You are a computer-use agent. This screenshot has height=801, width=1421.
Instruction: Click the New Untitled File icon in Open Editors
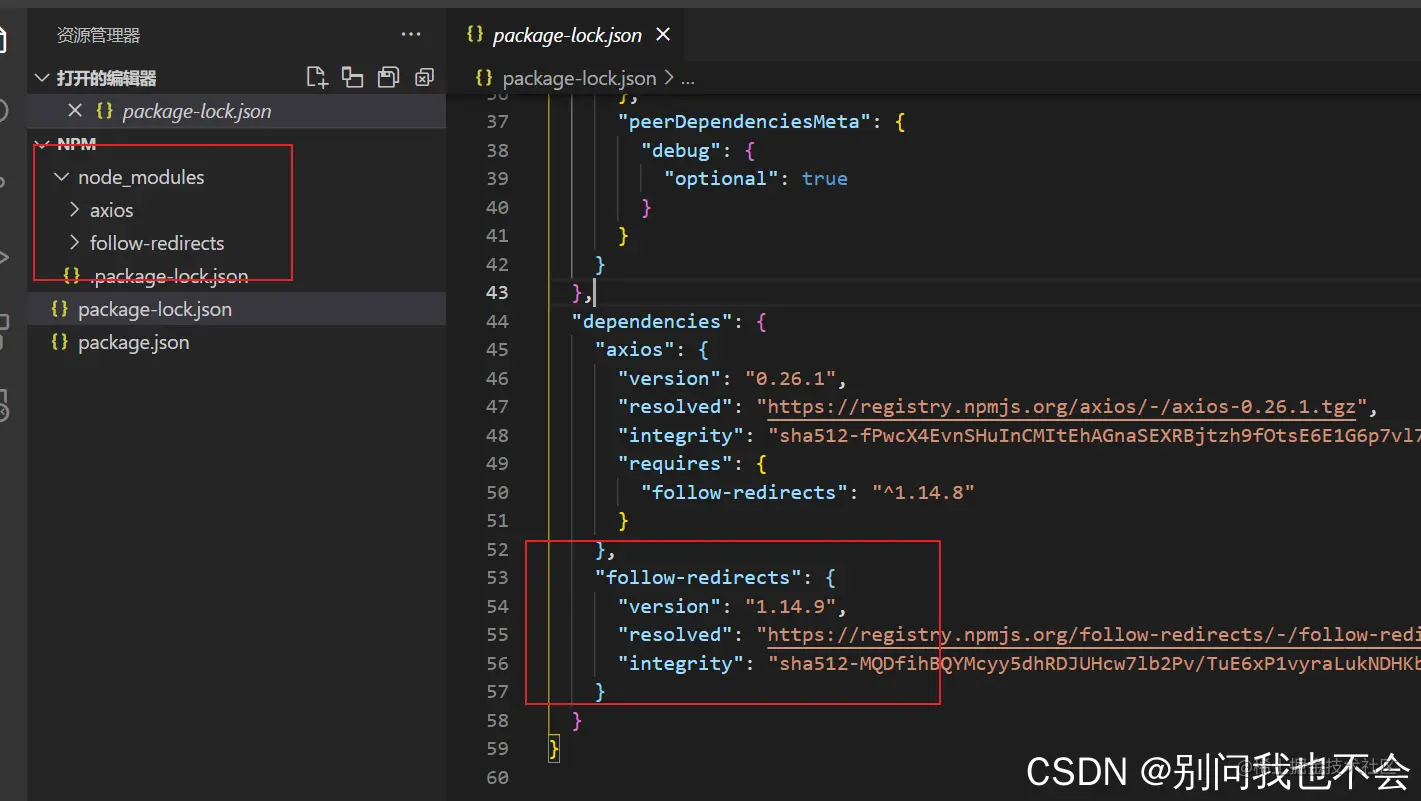click(317, 77)
